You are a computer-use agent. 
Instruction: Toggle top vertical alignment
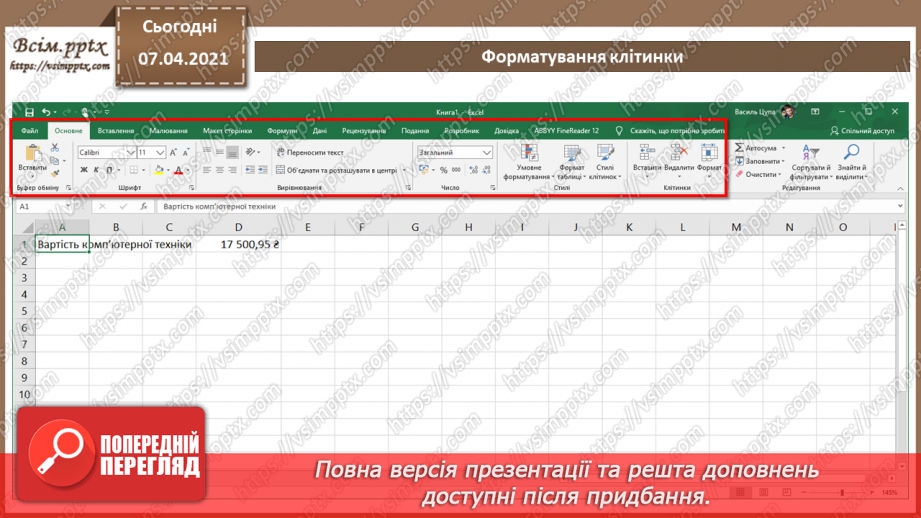tap(207, 152)
